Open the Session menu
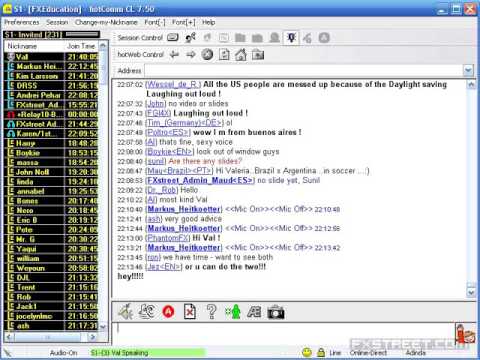Viewport: 480px width, 360px height. 57,22
